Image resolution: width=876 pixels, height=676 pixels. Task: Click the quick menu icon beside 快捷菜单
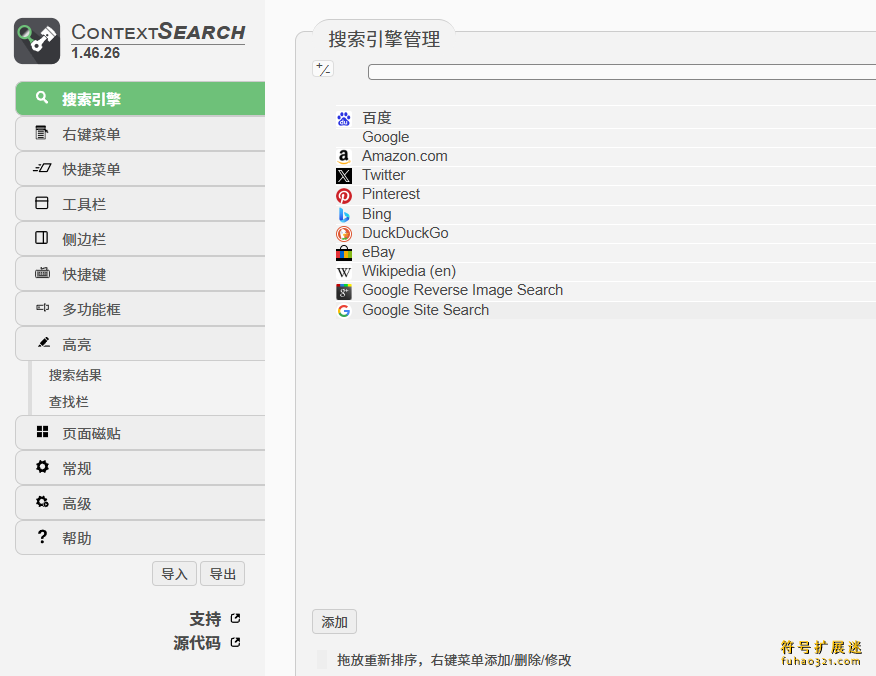42,168
